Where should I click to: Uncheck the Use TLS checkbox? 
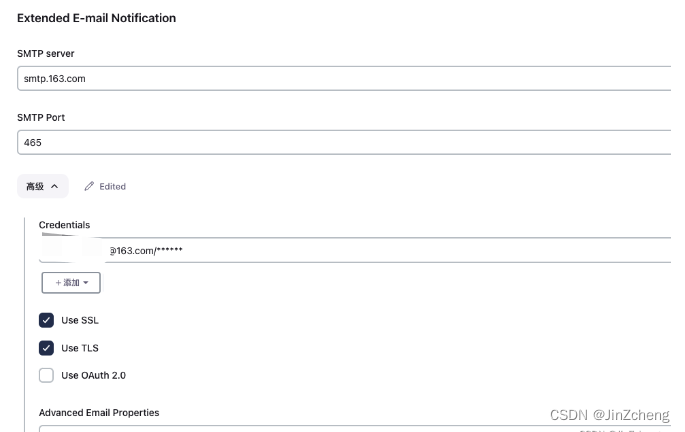[46, 348]
